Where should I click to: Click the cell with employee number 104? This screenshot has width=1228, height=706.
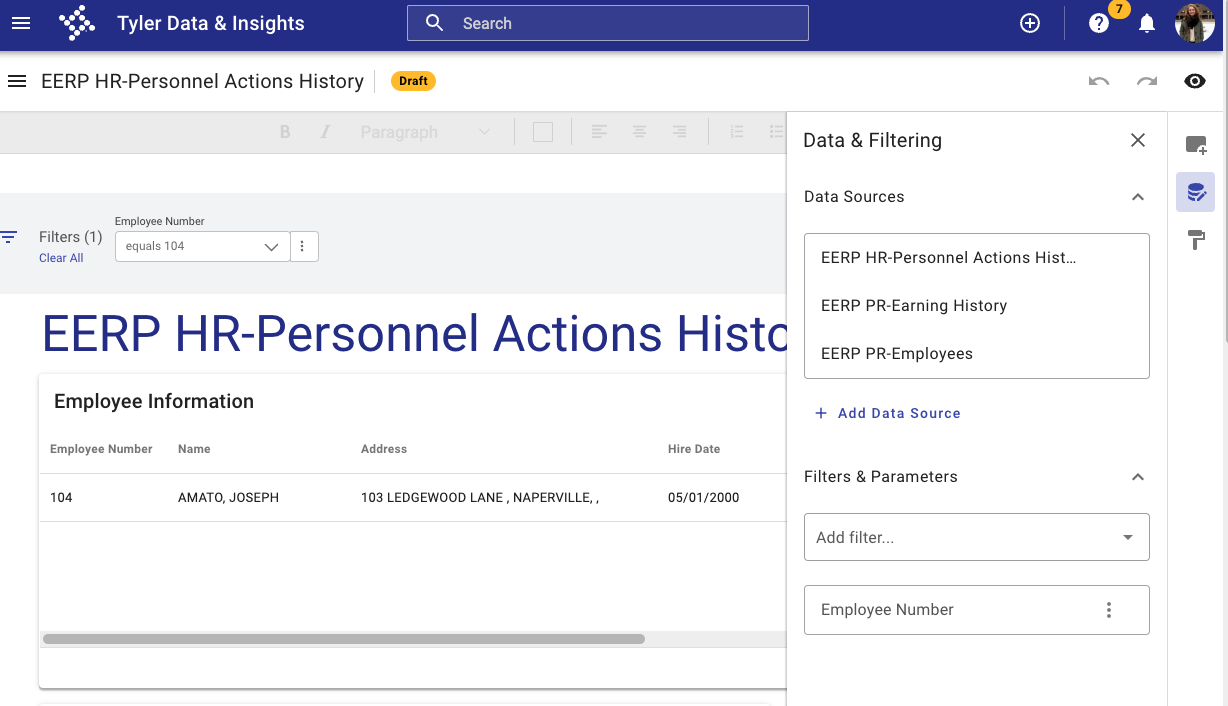(61, 497)
